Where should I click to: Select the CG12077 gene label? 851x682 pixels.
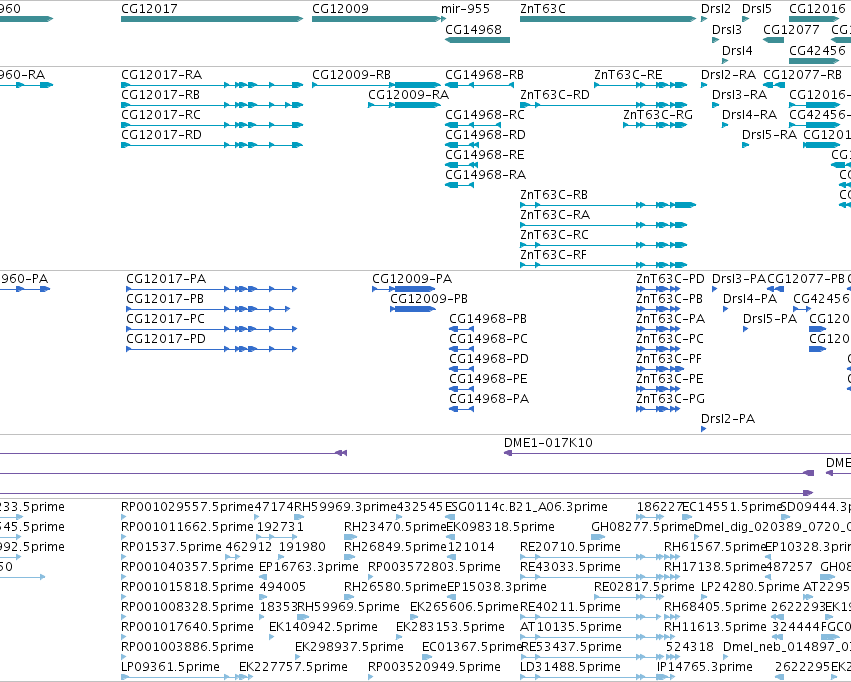pos(791,29)
